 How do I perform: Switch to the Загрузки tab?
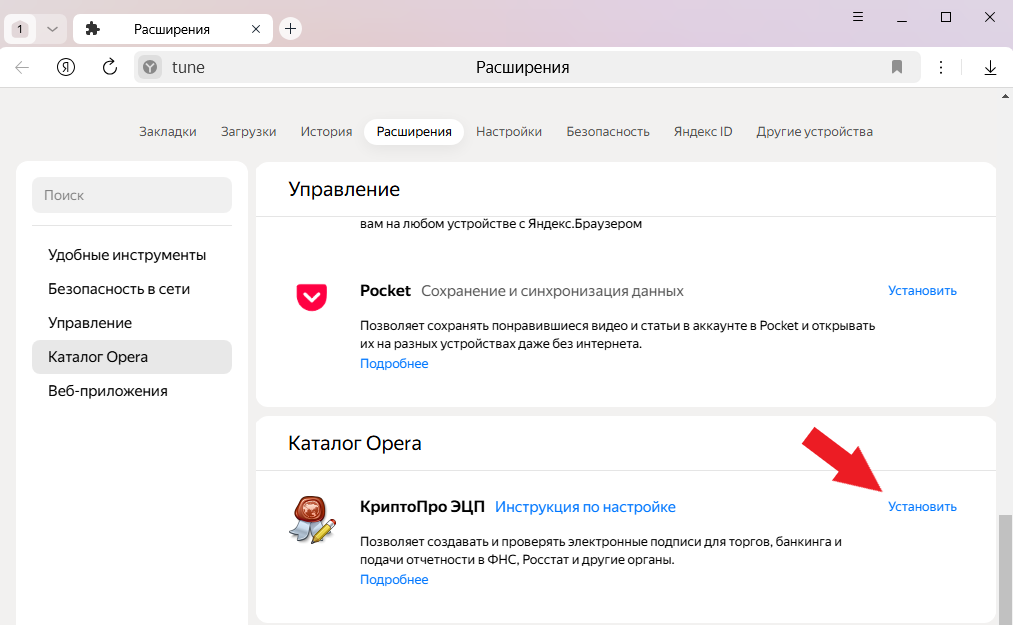249,132
